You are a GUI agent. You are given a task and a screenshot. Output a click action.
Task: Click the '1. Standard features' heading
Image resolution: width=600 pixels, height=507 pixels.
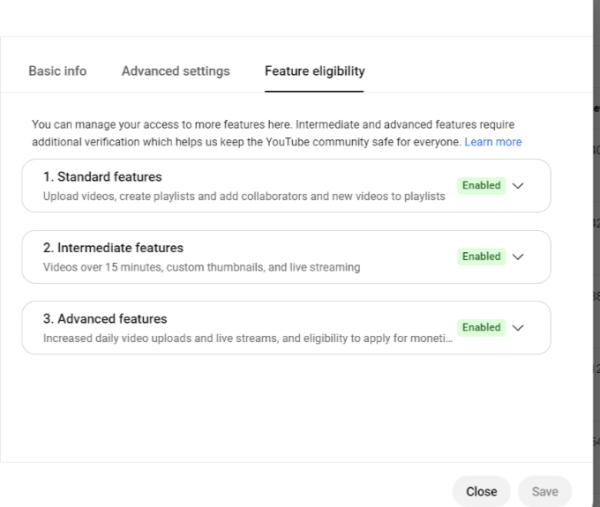pyautogui.click(x=102, y=177)
